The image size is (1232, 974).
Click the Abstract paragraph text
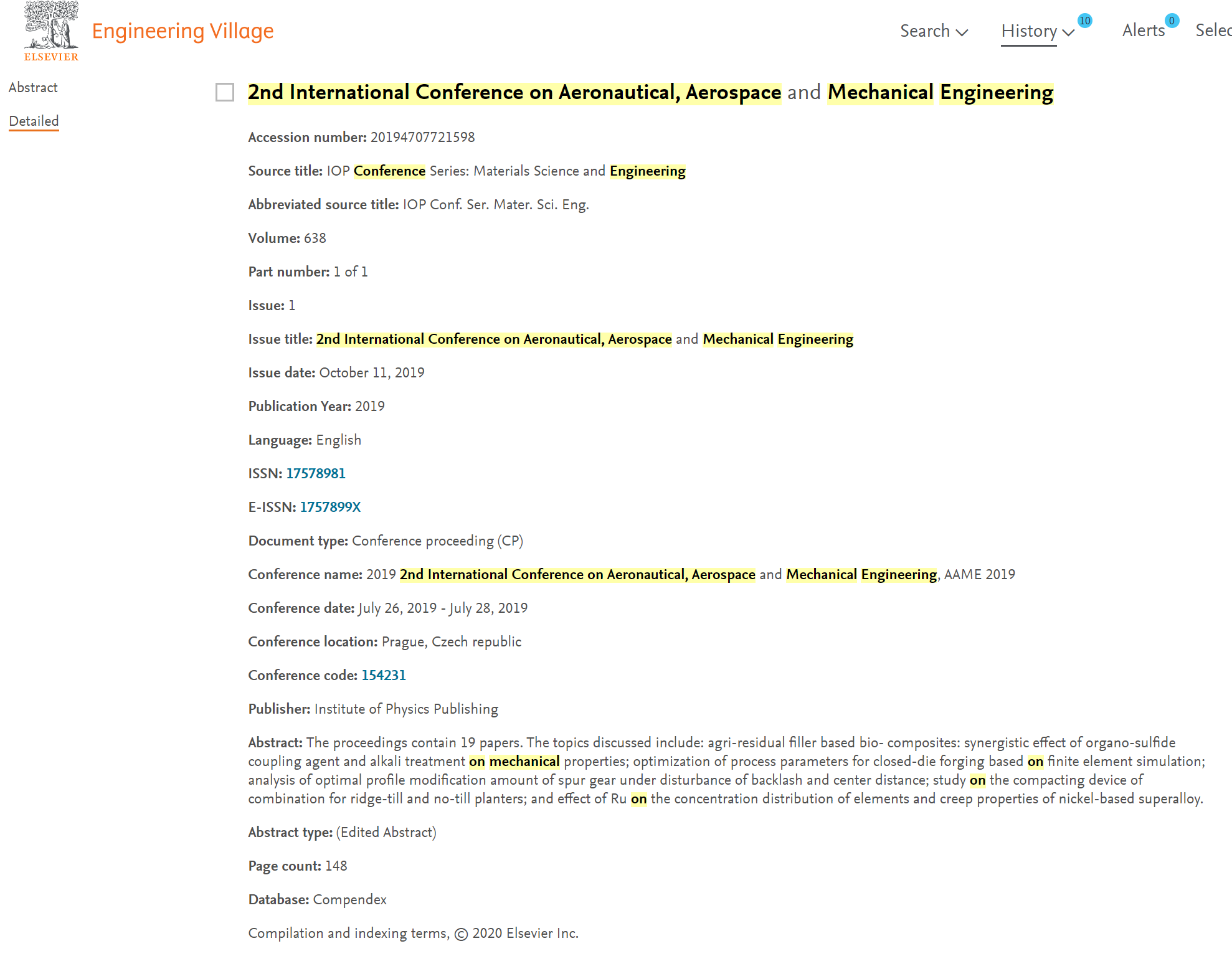click(x=726, y=770)
